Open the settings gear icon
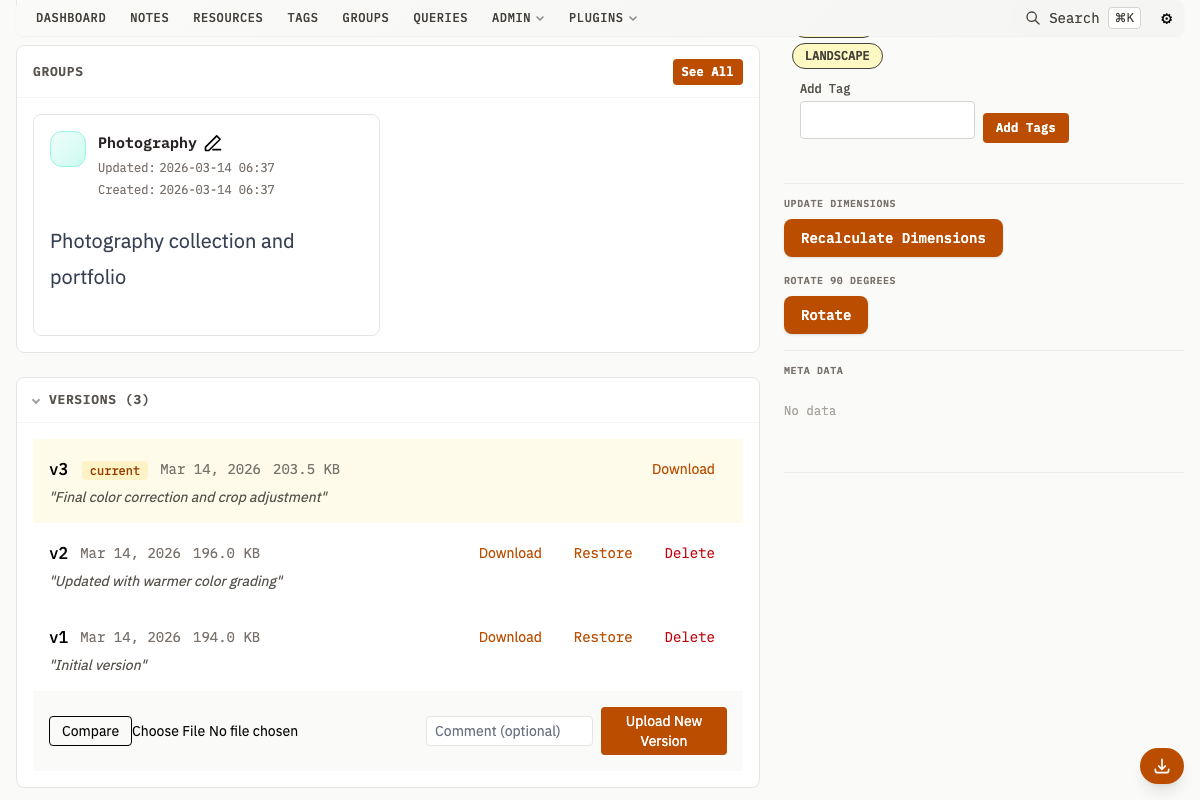 (x=1166, y=18)
